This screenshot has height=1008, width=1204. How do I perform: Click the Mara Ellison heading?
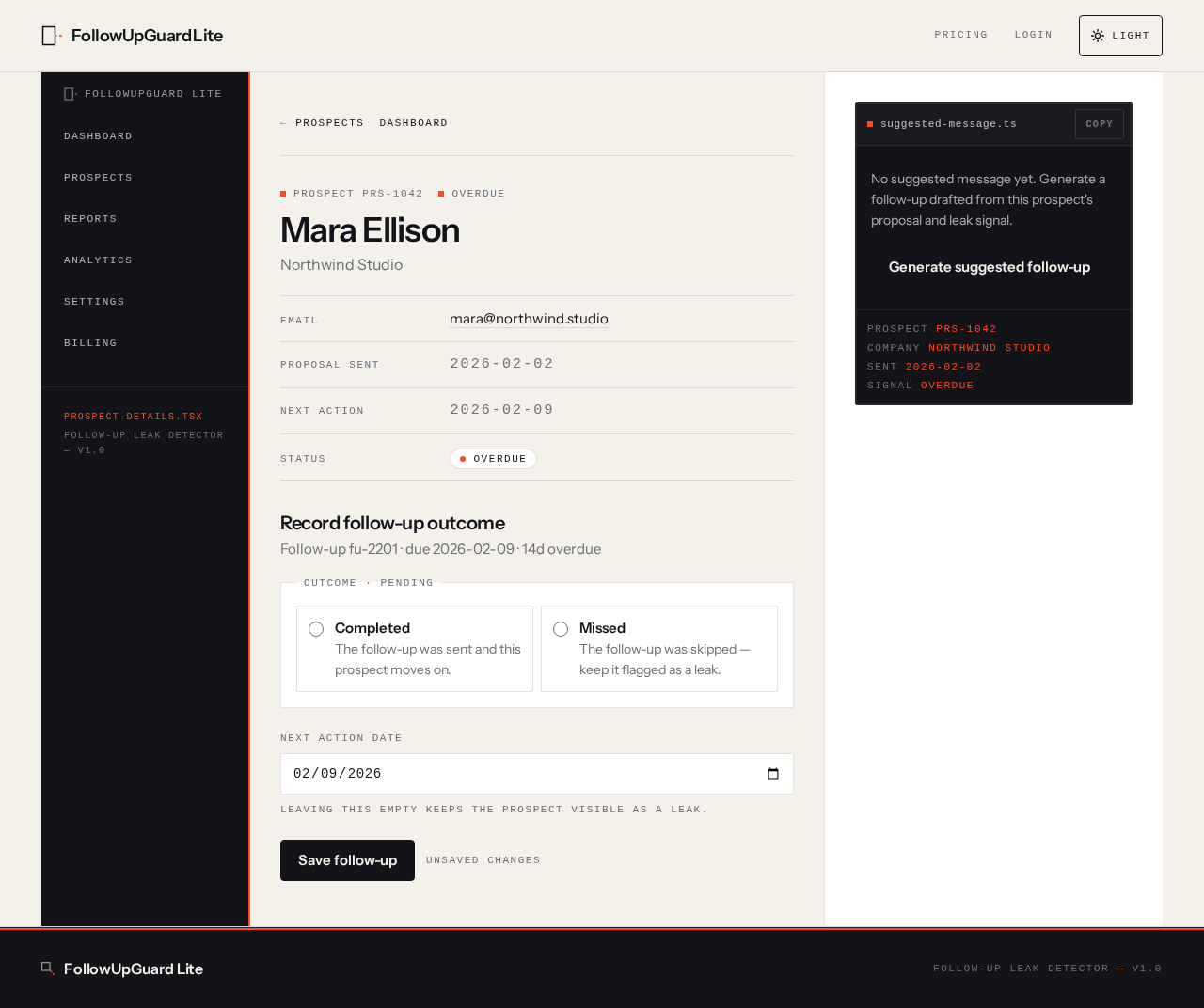pyautogui.click(x=370, y=230)
